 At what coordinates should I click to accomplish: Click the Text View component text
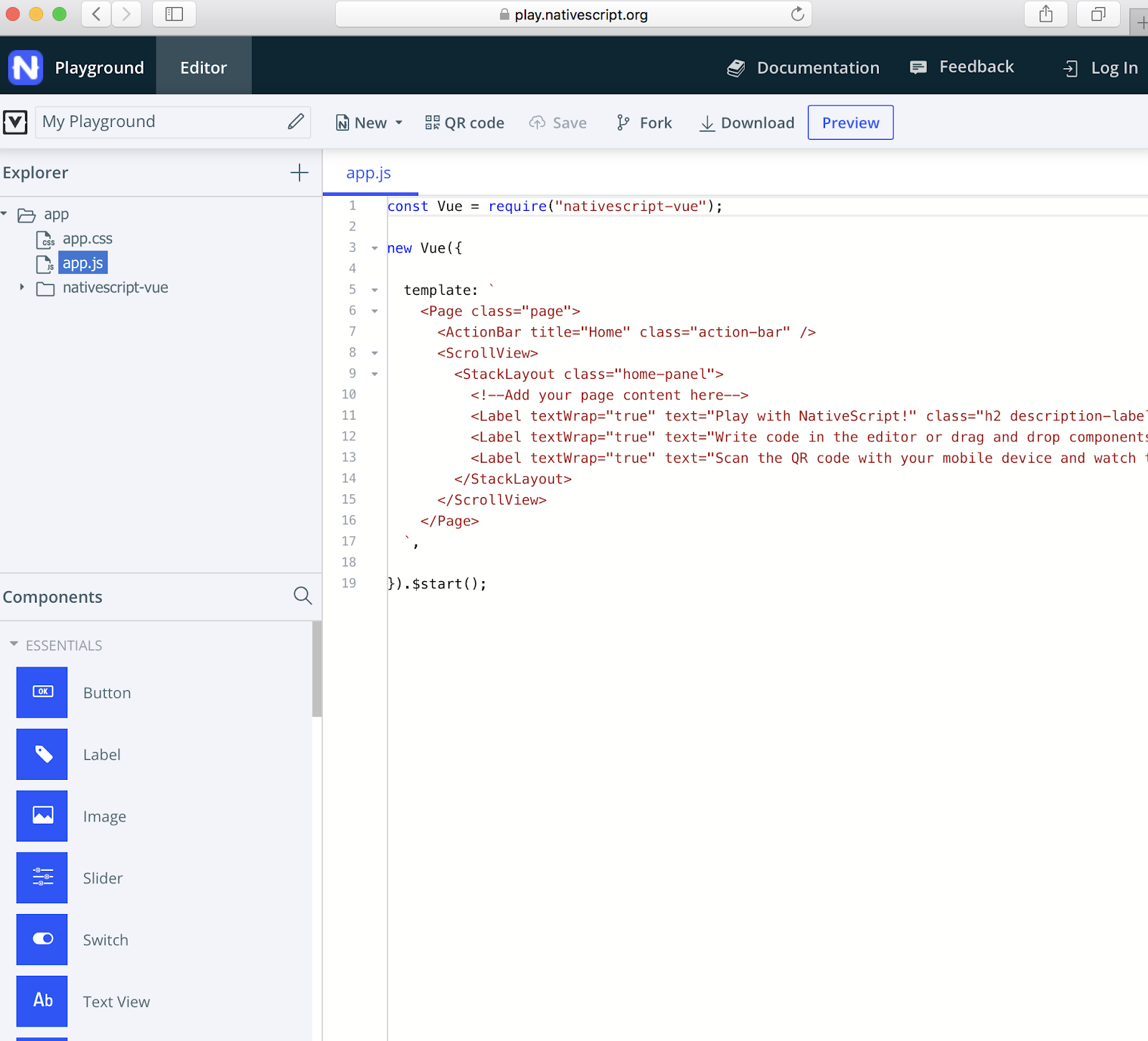coord(116,1002)
